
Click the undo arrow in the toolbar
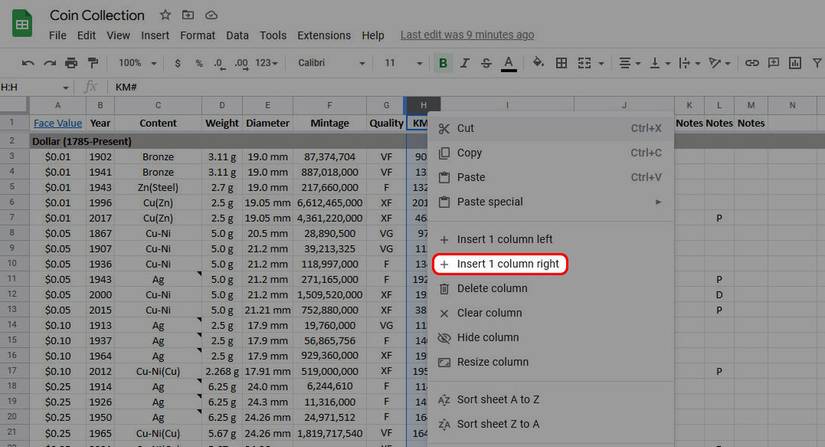[28, 63]
